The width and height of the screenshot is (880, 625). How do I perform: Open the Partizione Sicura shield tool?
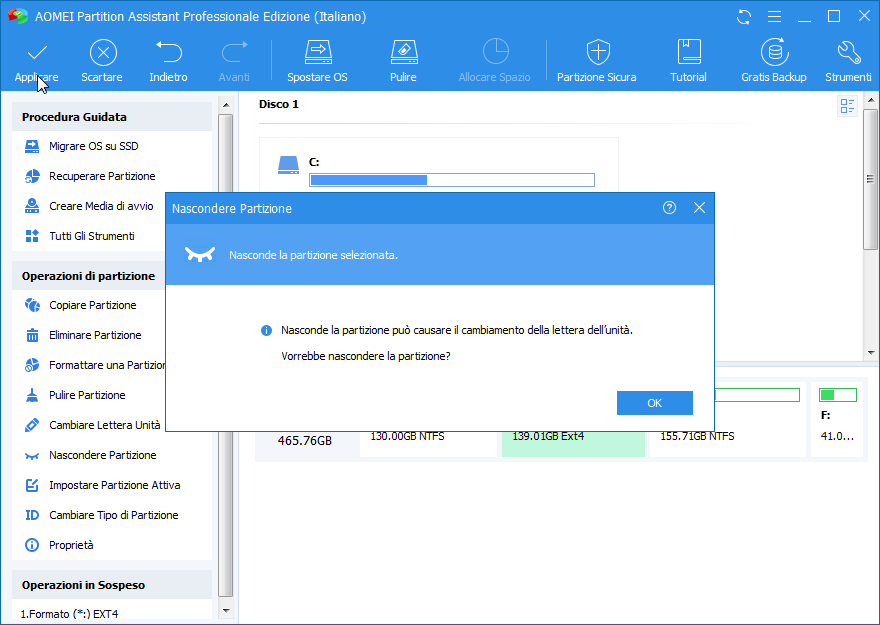(597, 52)
